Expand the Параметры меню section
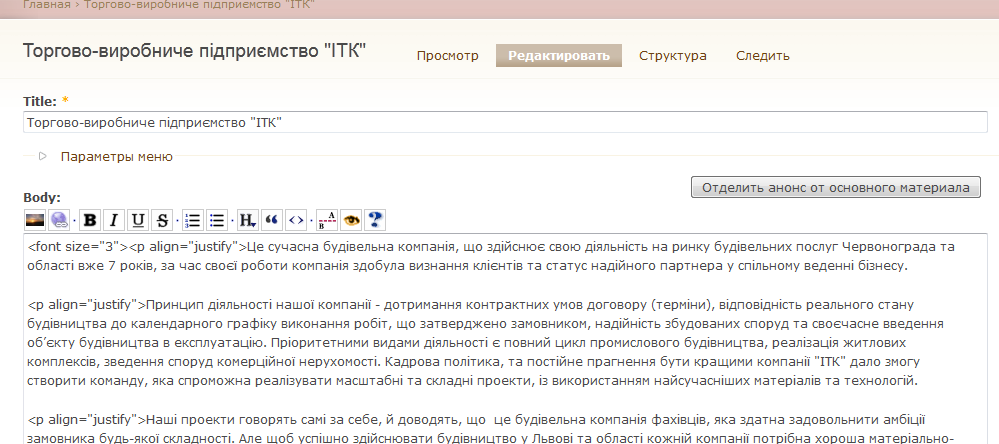 (43, 156)
